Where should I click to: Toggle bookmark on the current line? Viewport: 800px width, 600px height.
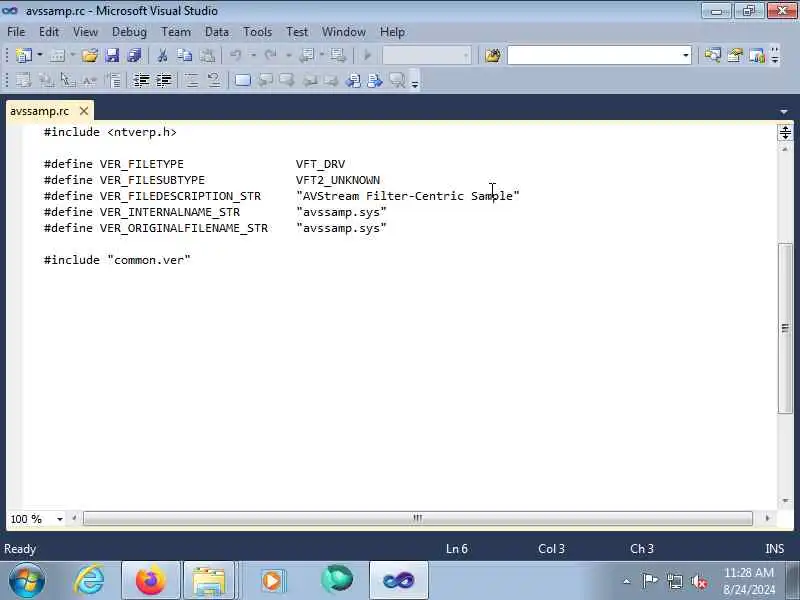click(x=242, y=80)
